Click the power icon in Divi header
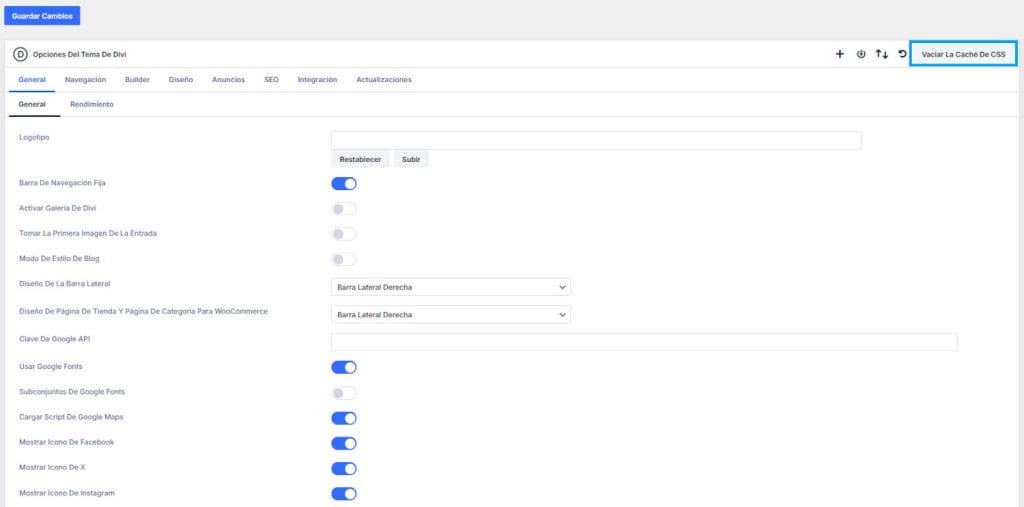The width and height of the screenshot is (1024, 507). click(x=861, y=54)
